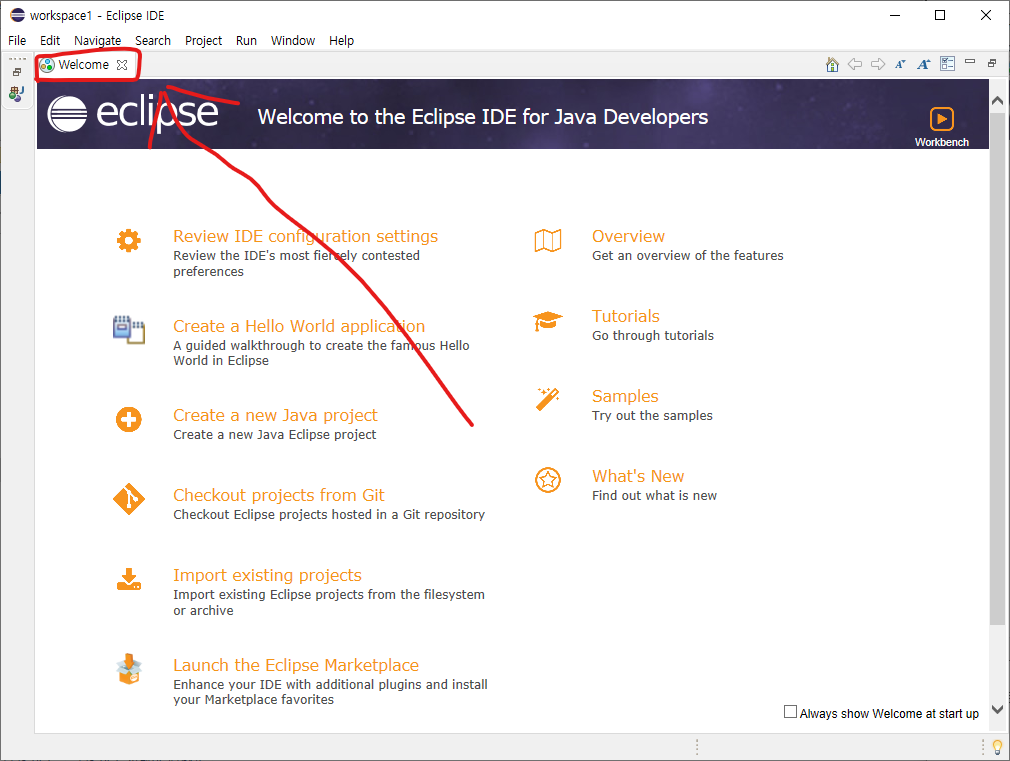Open the Samples link

click(x=625, y=396)
